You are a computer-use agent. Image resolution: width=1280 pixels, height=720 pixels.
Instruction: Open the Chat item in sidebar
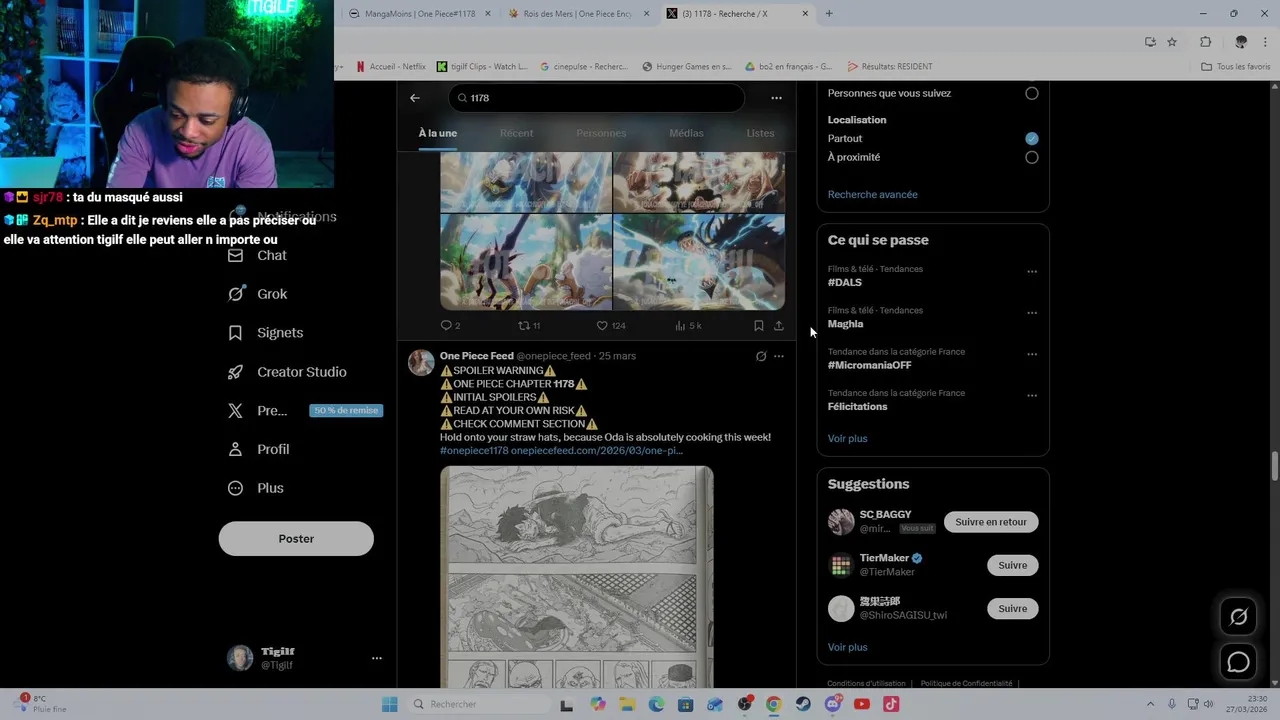coord(257,255)
